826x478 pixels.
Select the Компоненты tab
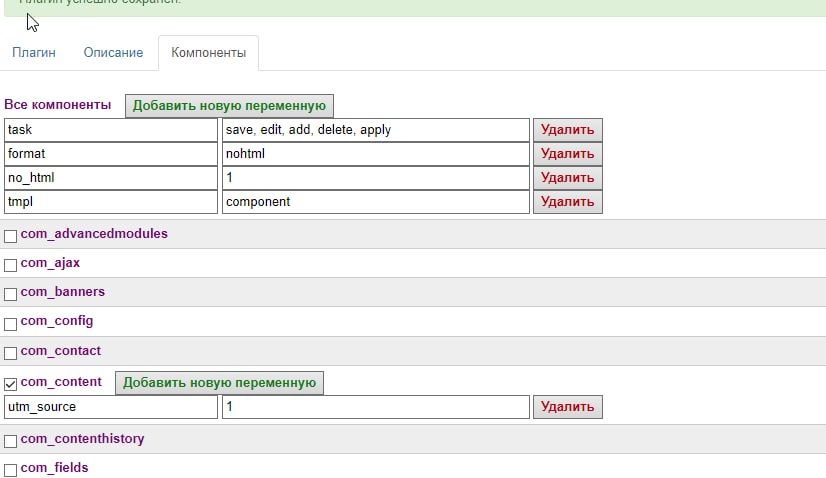pos(208,53)
